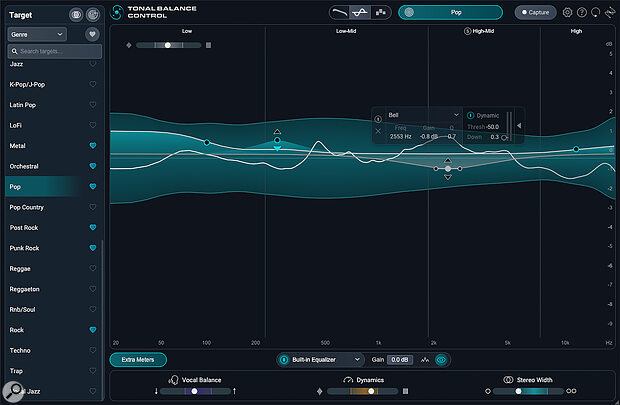Click the EQ node near 10k
The height and width of the screenshot is (405, 620).
[576, 149]
